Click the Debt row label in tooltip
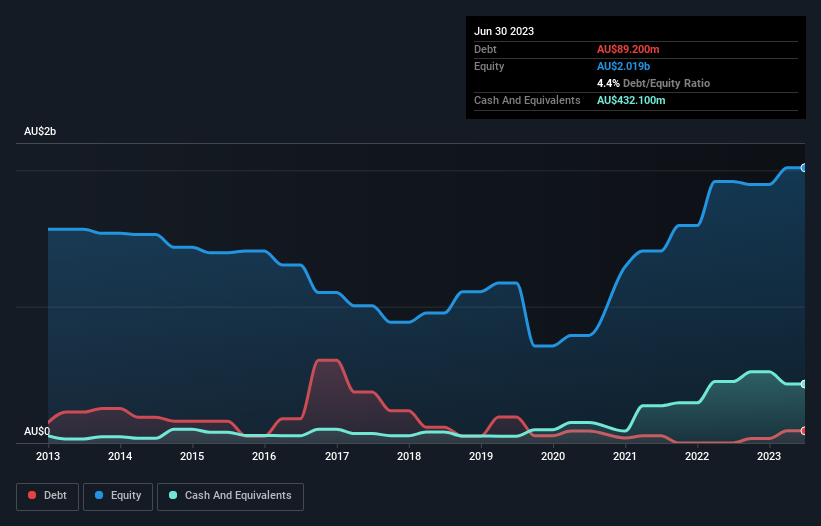 click(485, 49)
